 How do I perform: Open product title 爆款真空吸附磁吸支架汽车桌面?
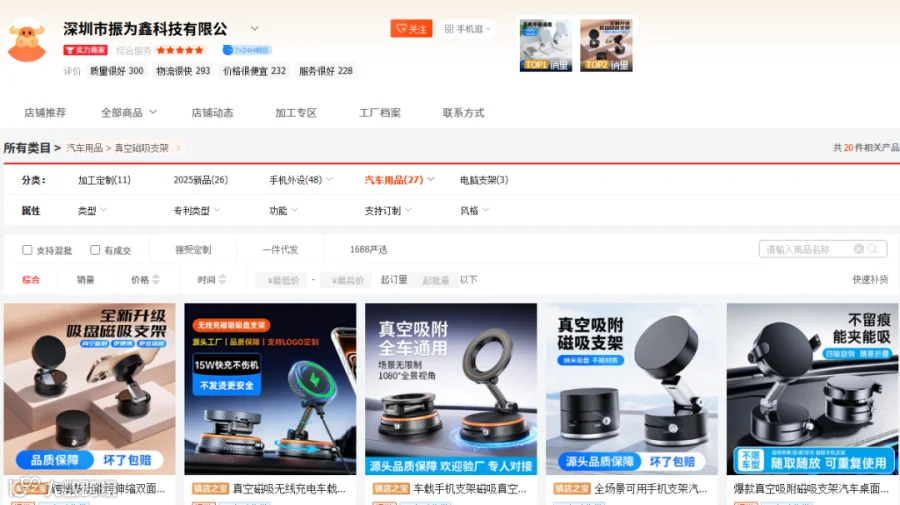click(812, 489)
